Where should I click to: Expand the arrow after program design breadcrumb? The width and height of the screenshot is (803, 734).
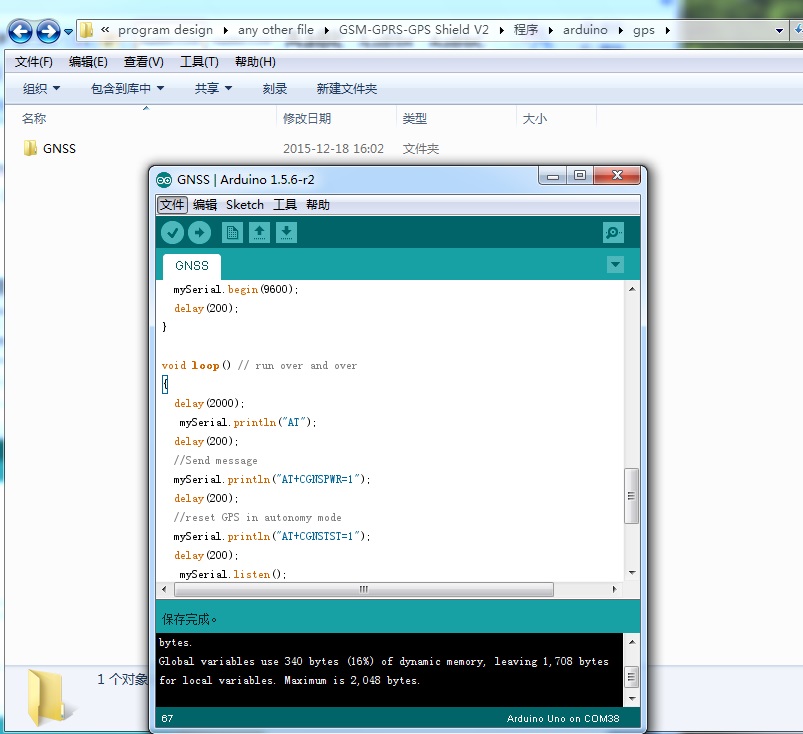click(225, 31)
